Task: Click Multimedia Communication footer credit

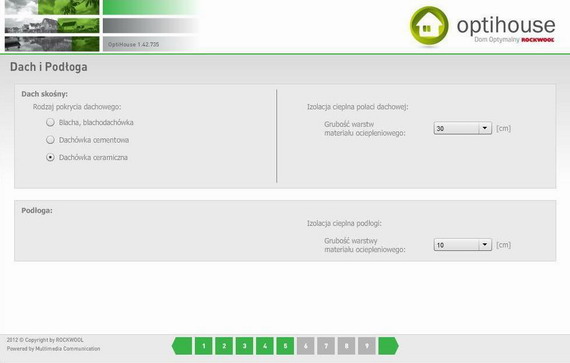Action: click(x=68, y=348)
